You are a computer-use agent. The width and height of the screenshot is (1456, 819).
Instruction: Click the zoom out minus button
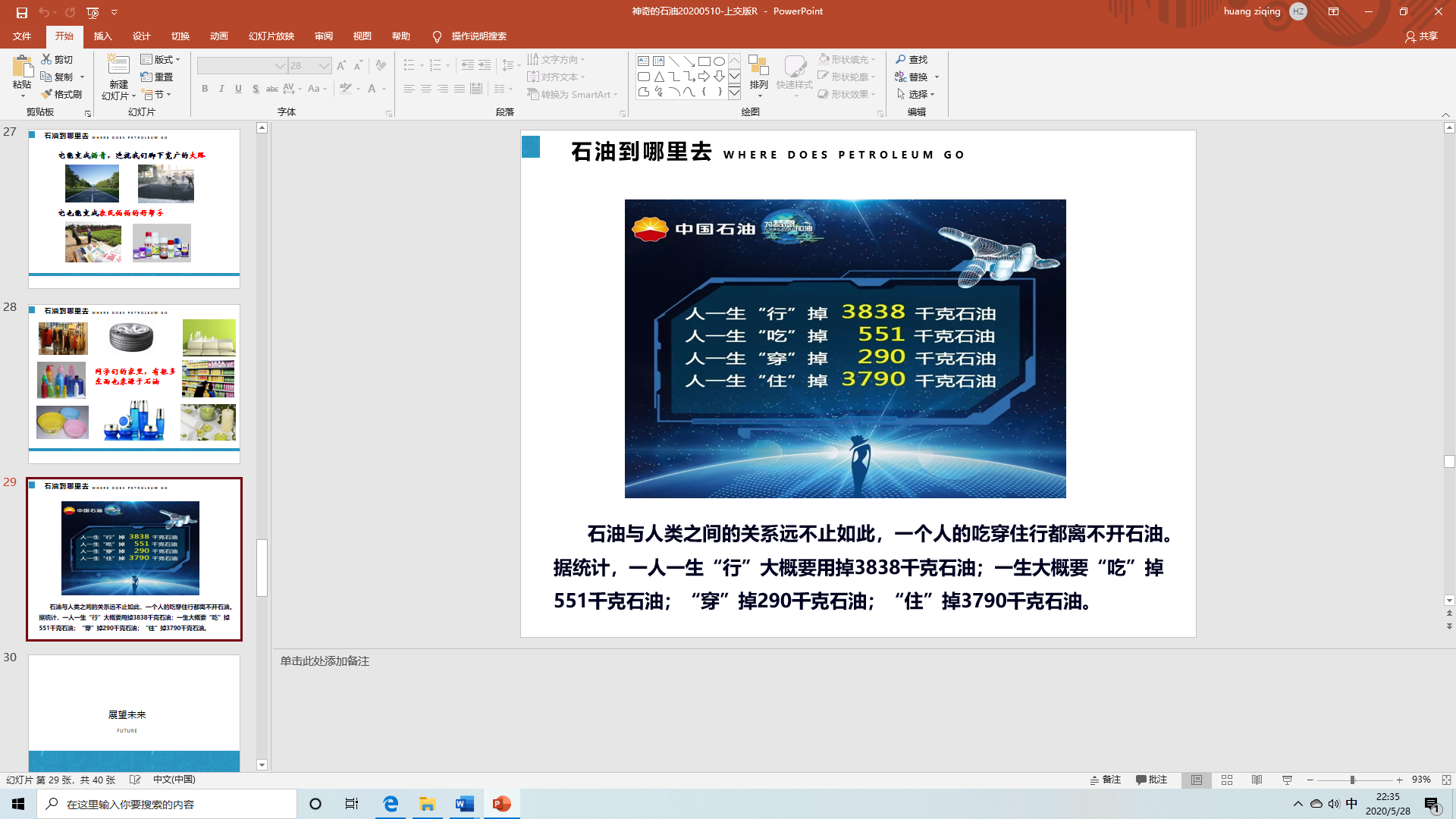pyautogui.click(x=1310, y=780)
